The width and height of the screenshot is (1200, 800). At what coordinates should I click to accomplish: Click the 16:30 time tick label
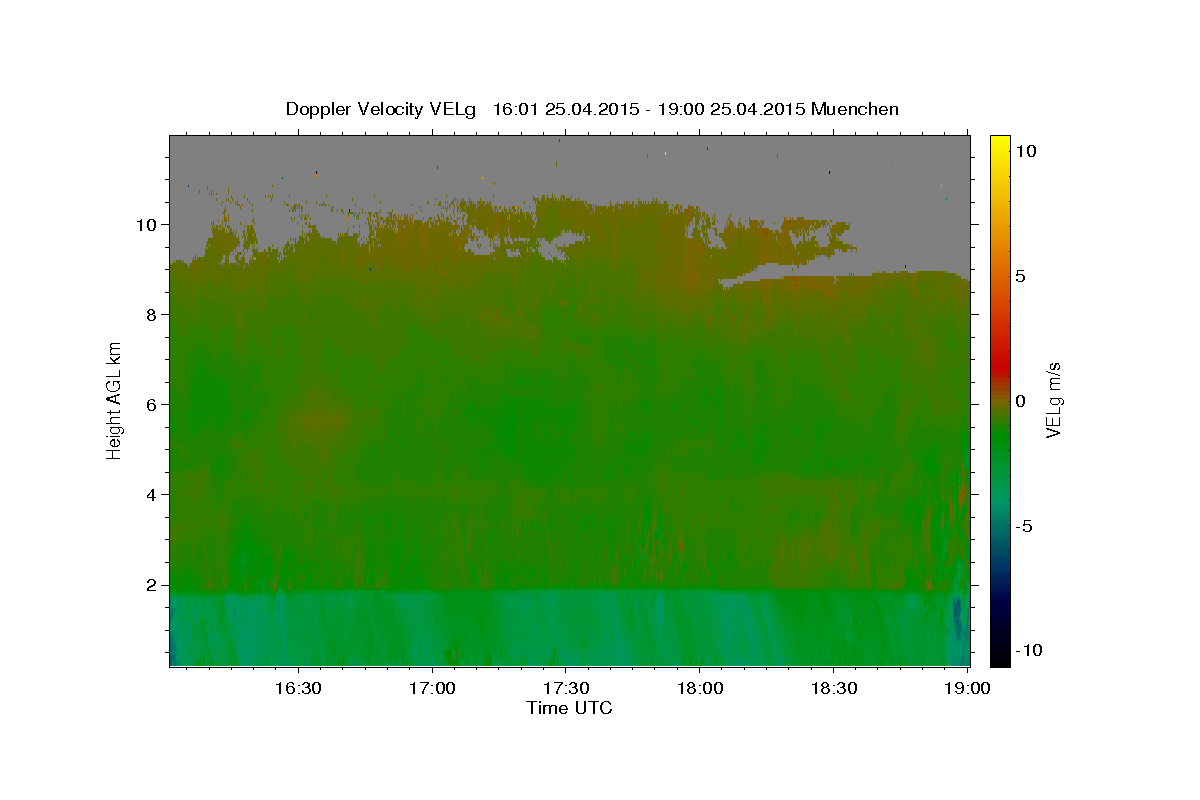298,688
